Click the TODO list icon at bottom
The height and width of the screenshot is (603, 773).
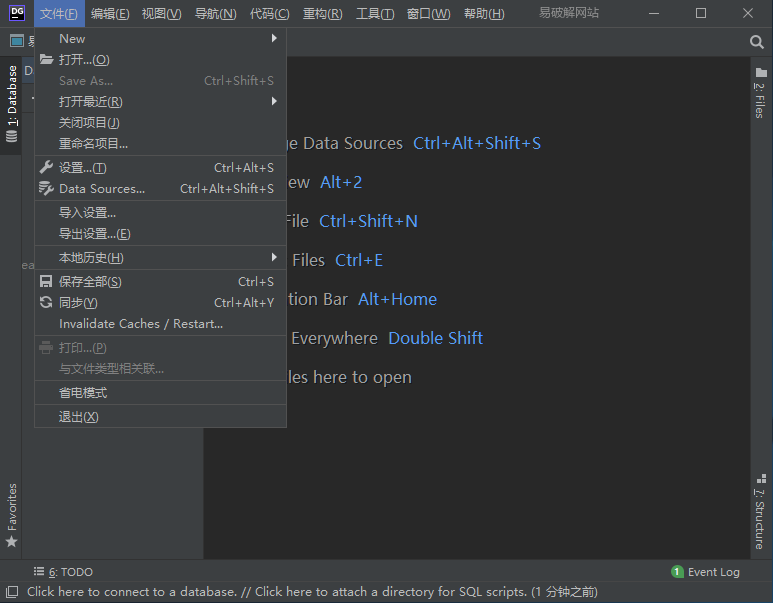point(39,571)
